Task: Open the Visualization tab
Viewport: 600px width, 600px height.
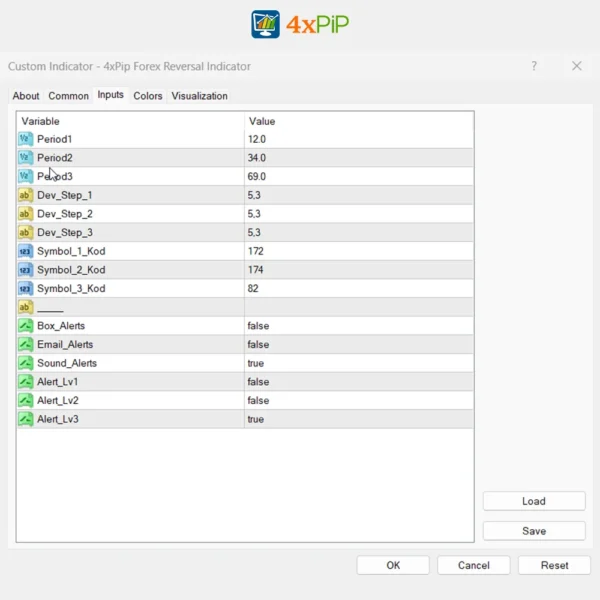Action: [x=199, y=96]
